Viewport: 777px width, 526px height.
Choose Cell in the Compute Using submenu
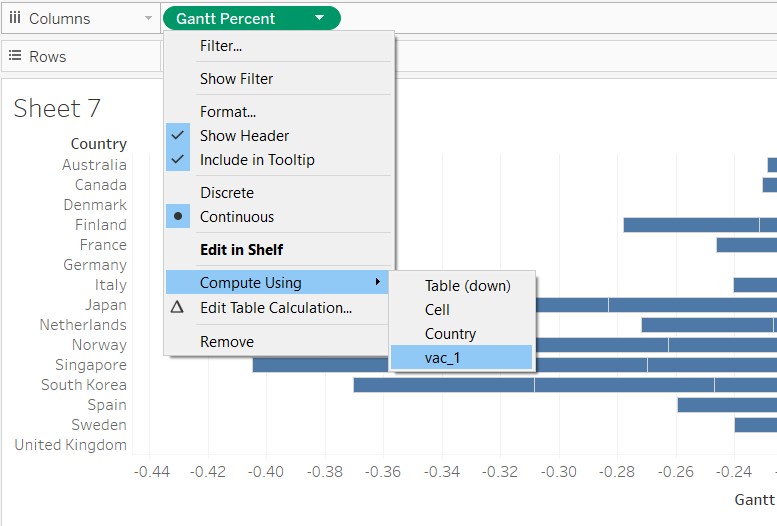(x=437, y=310)
